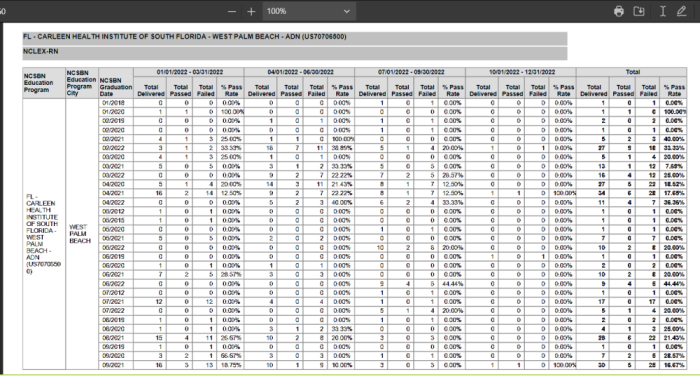
Task: Select the 10/01/2022 - 12/31/2022 column header
Action: pyautogui.click(x=521, y=72)
